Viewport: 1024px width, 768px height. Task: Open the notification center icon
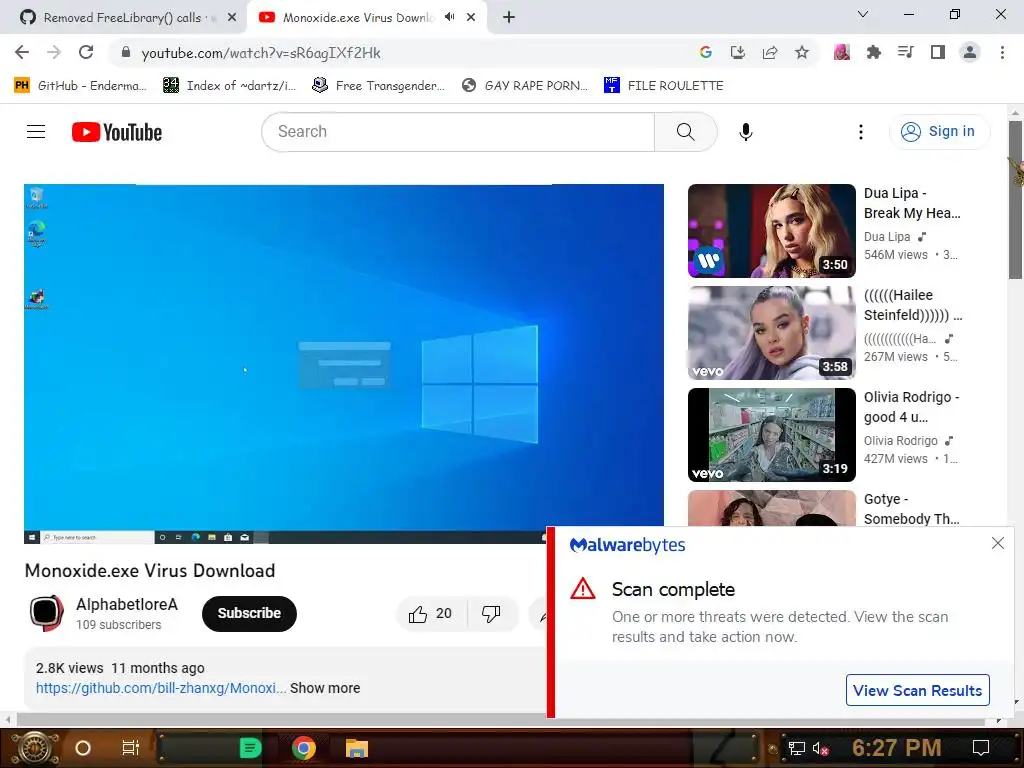(981, 748)
